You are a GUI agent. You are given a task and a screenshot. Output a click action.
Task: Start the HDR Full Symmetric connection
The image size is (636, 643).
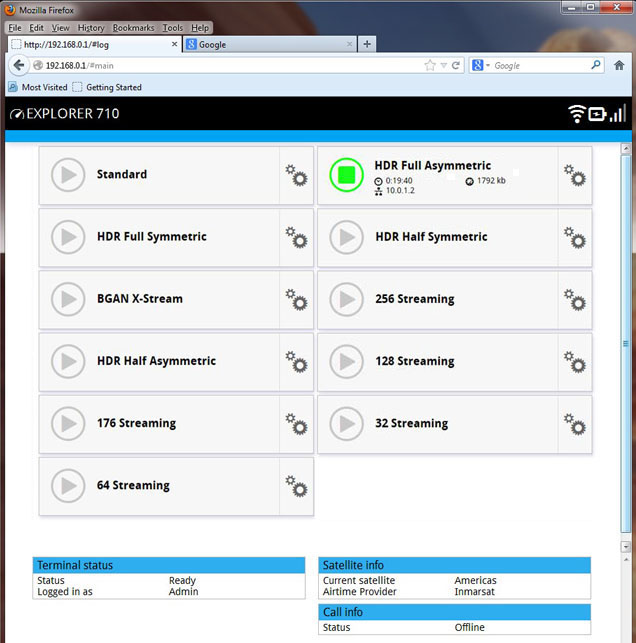coord(68,237)
